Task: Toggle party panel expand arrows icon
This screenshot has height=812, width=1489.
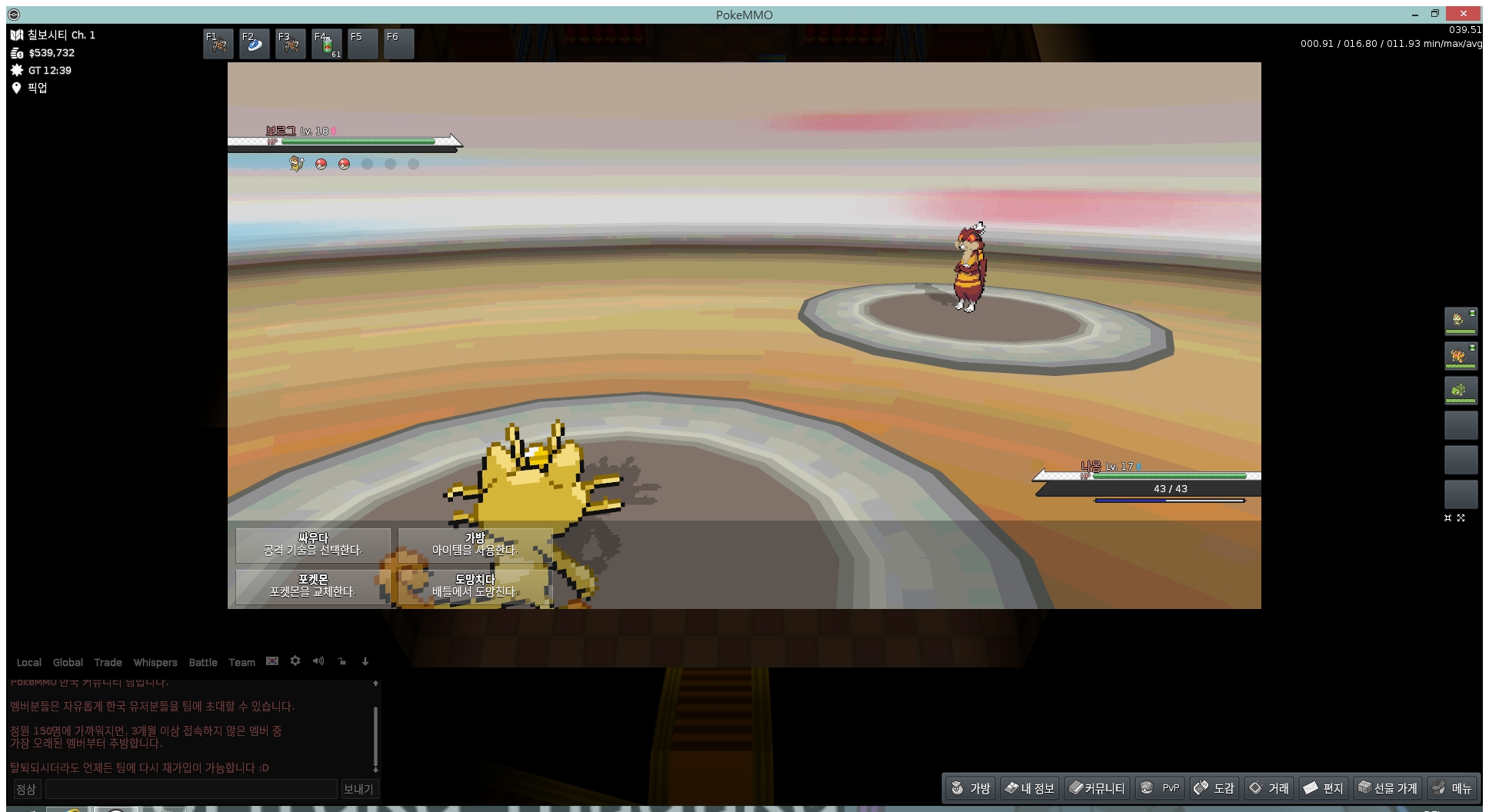Action: click(x=1461, y=518)
